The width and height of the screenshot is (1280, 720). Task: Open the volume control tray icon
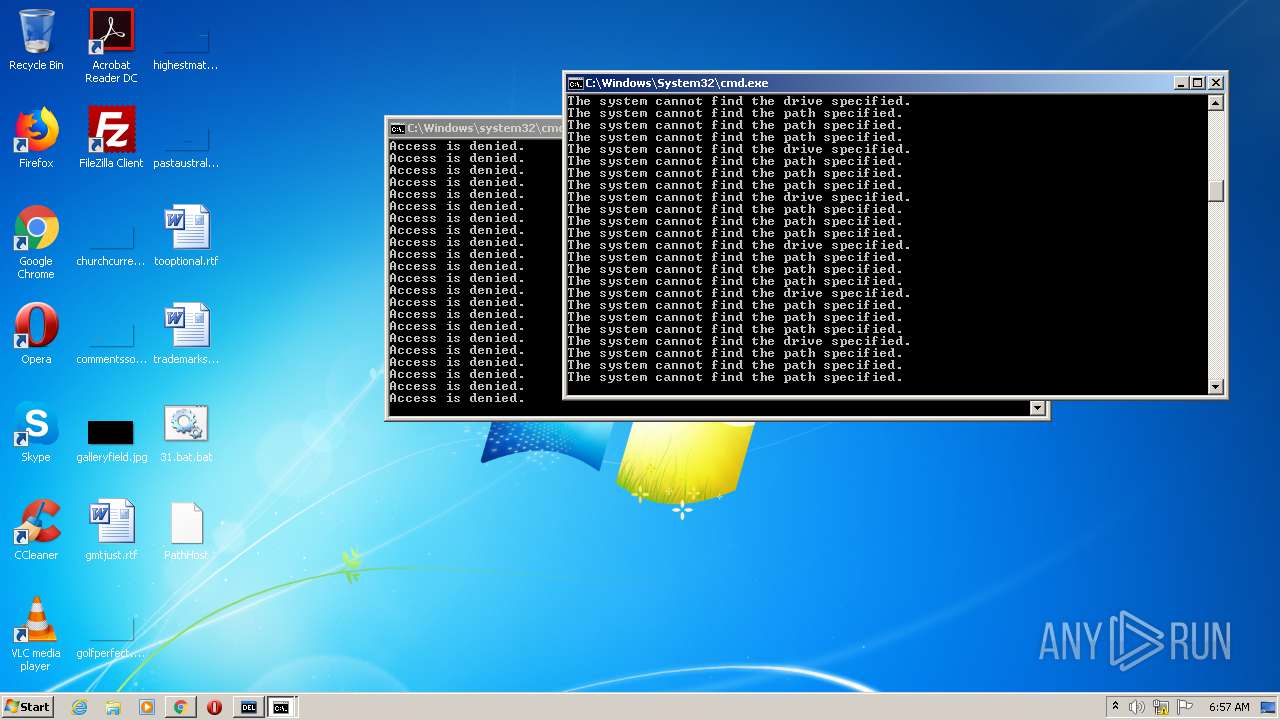1137,707
